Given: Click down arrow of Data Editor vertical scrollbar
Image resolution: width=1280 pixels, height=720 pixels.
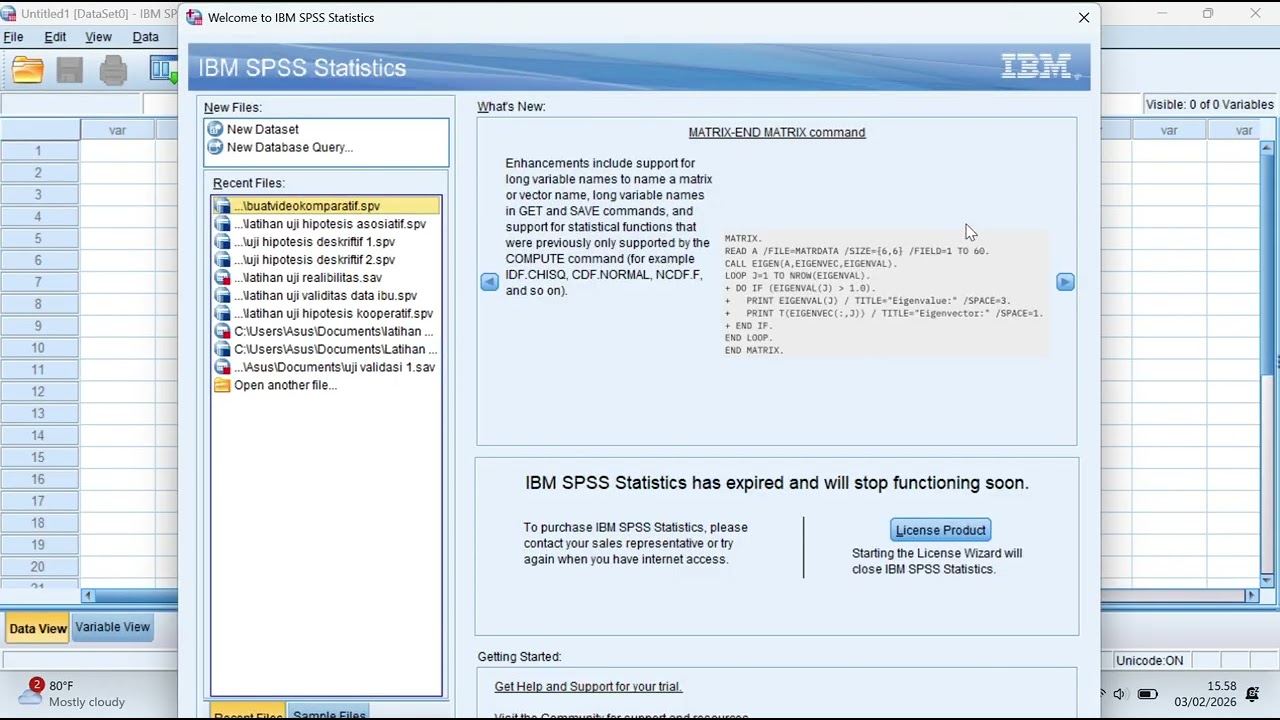Looking at the screenshot, I should point(1267,581).
